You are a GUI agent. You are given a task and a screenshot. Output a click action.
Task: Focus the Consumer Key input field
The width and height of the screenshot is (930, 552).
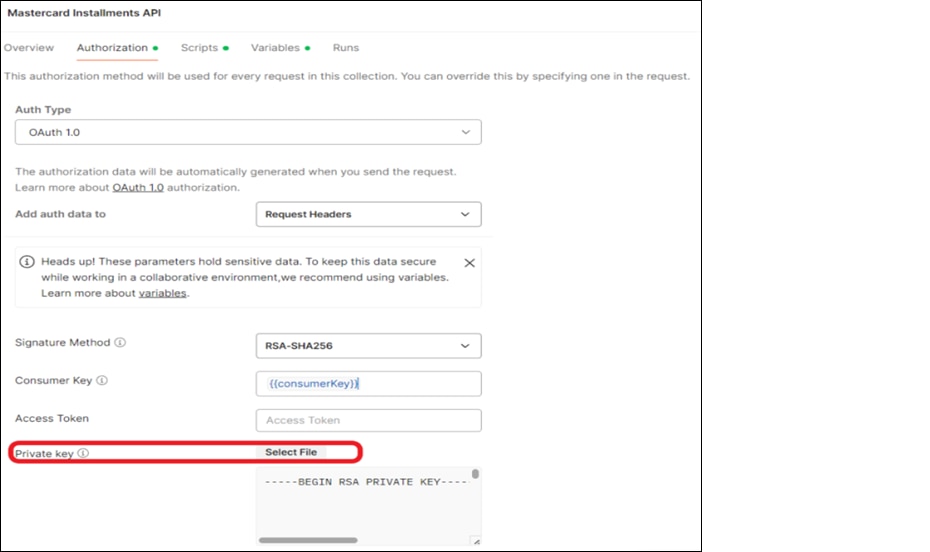368,384
